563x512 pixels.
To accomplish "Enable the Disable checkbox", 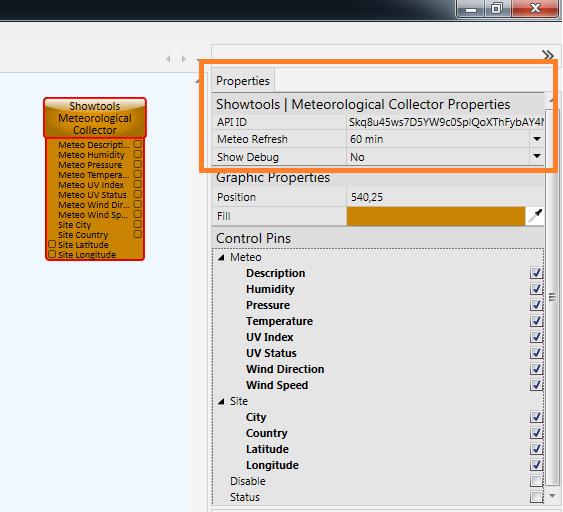I will (536, 481).
